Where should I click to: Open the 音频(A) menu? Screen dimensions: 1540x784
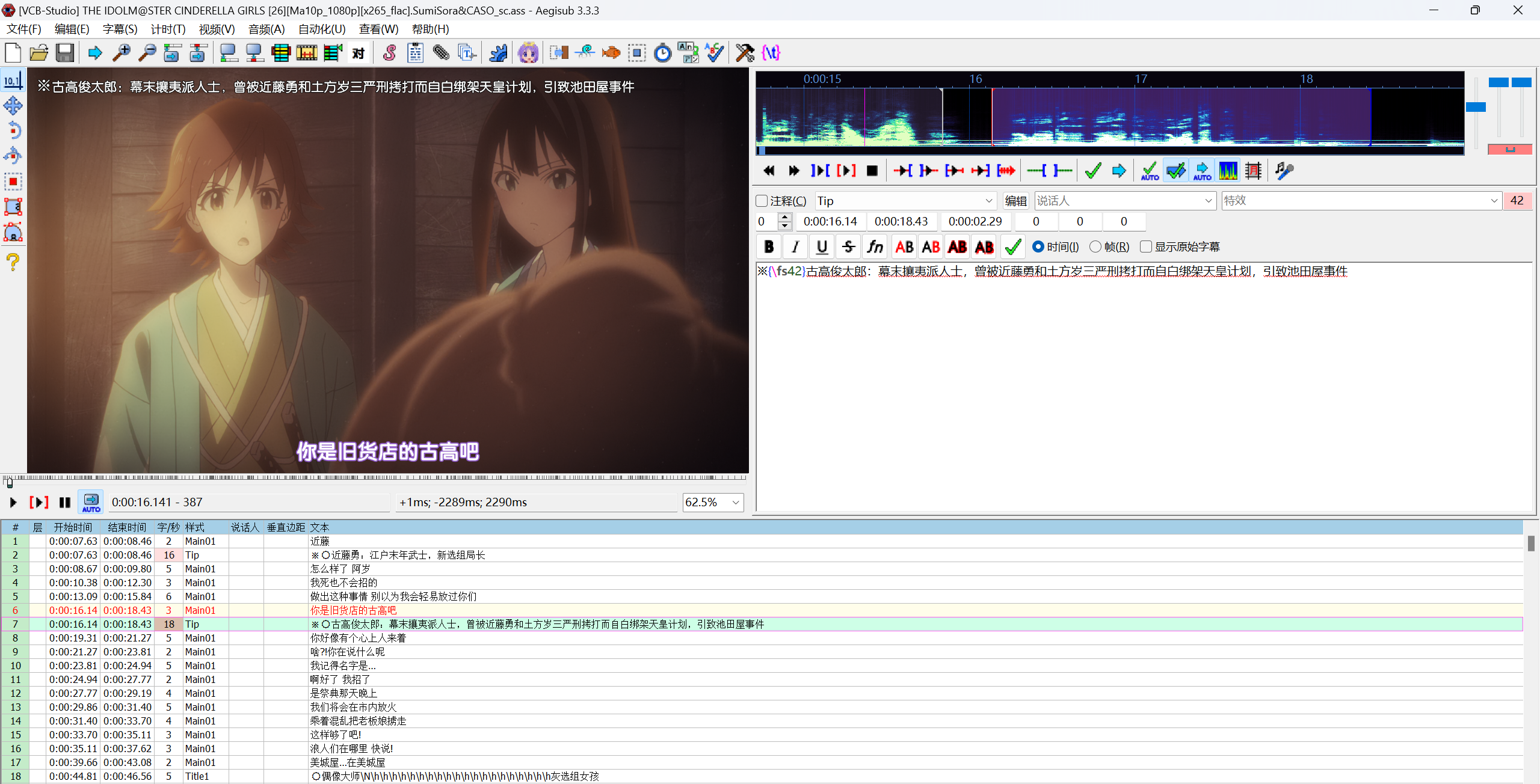click(x=266, y=29)
